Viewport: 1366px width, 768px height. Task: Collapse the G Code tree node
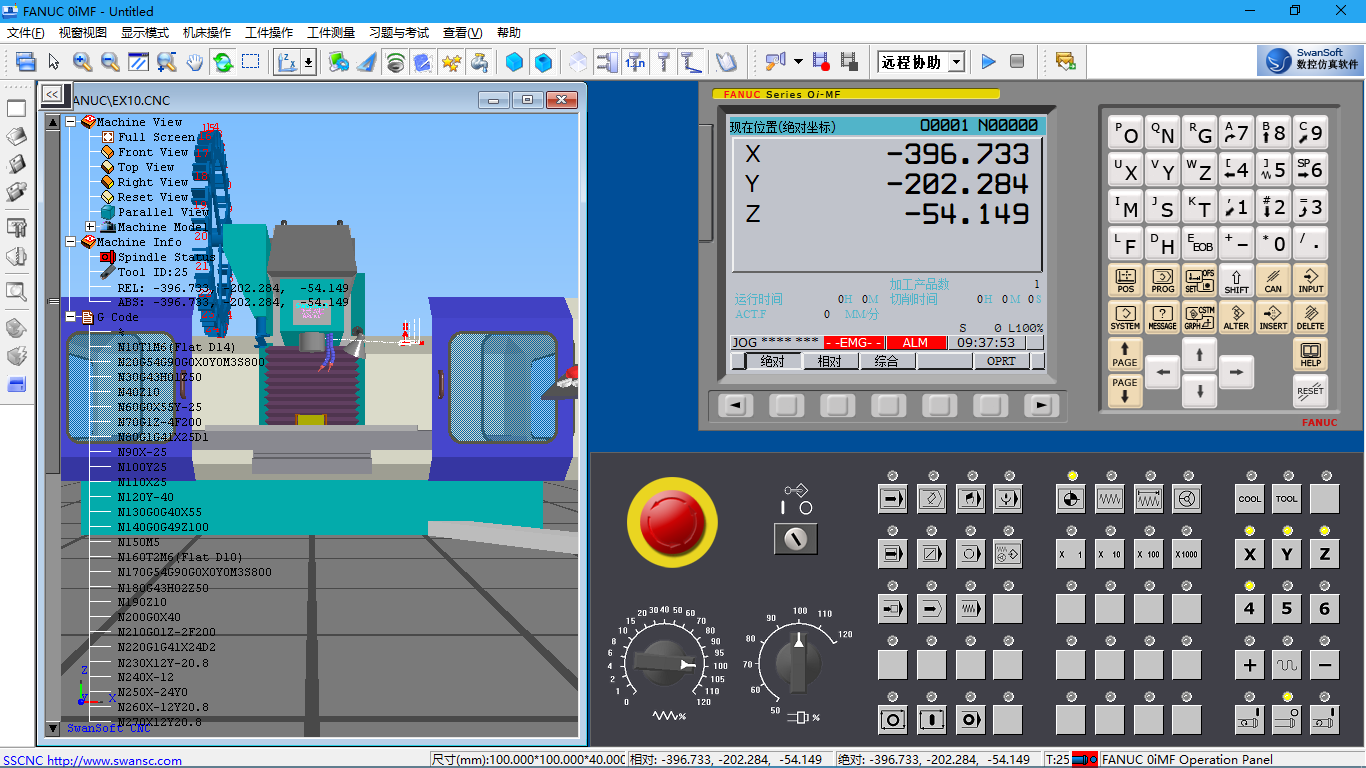click(x=71, y=317)
